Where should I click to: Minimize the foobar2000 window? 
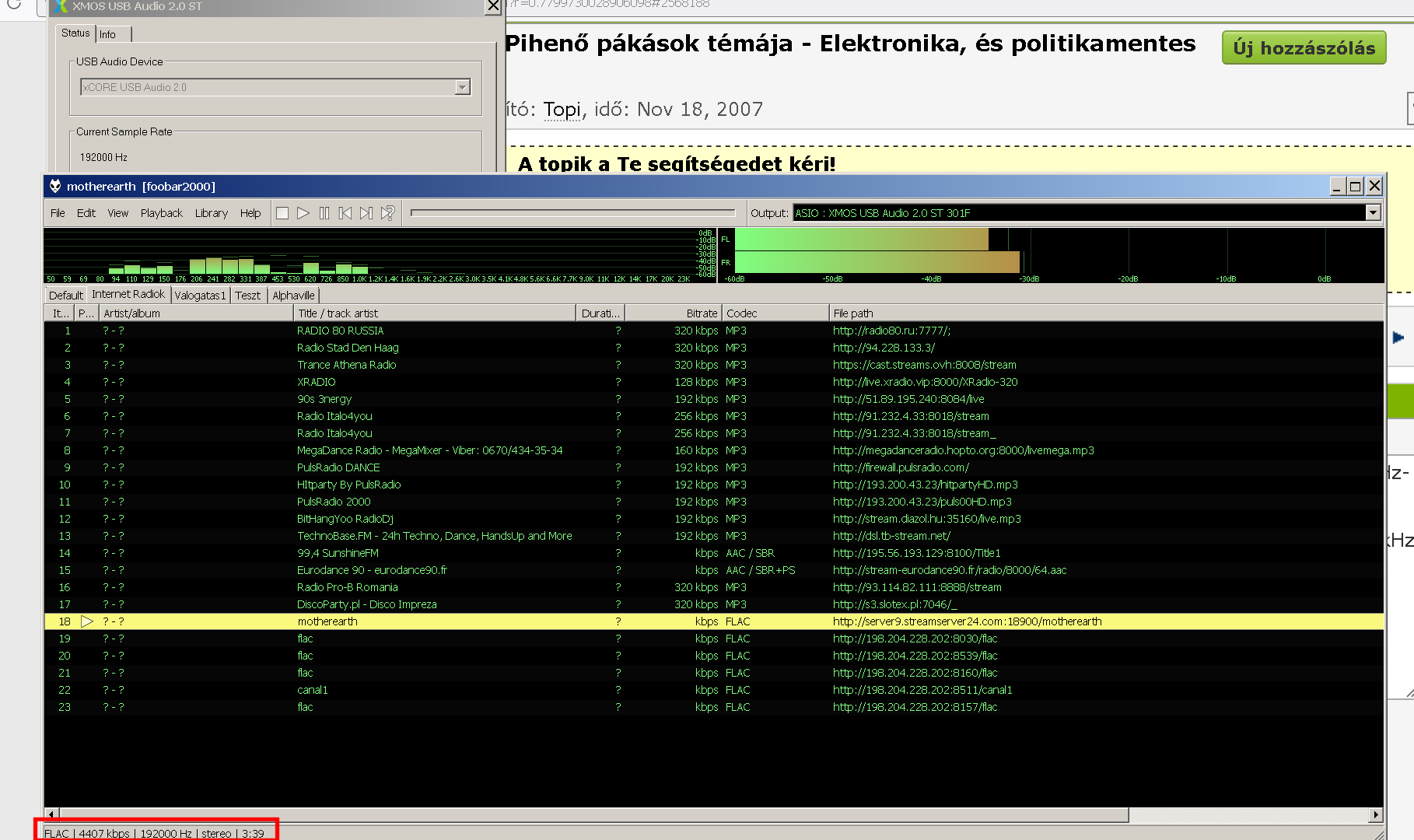click(x=1338, y=186)
